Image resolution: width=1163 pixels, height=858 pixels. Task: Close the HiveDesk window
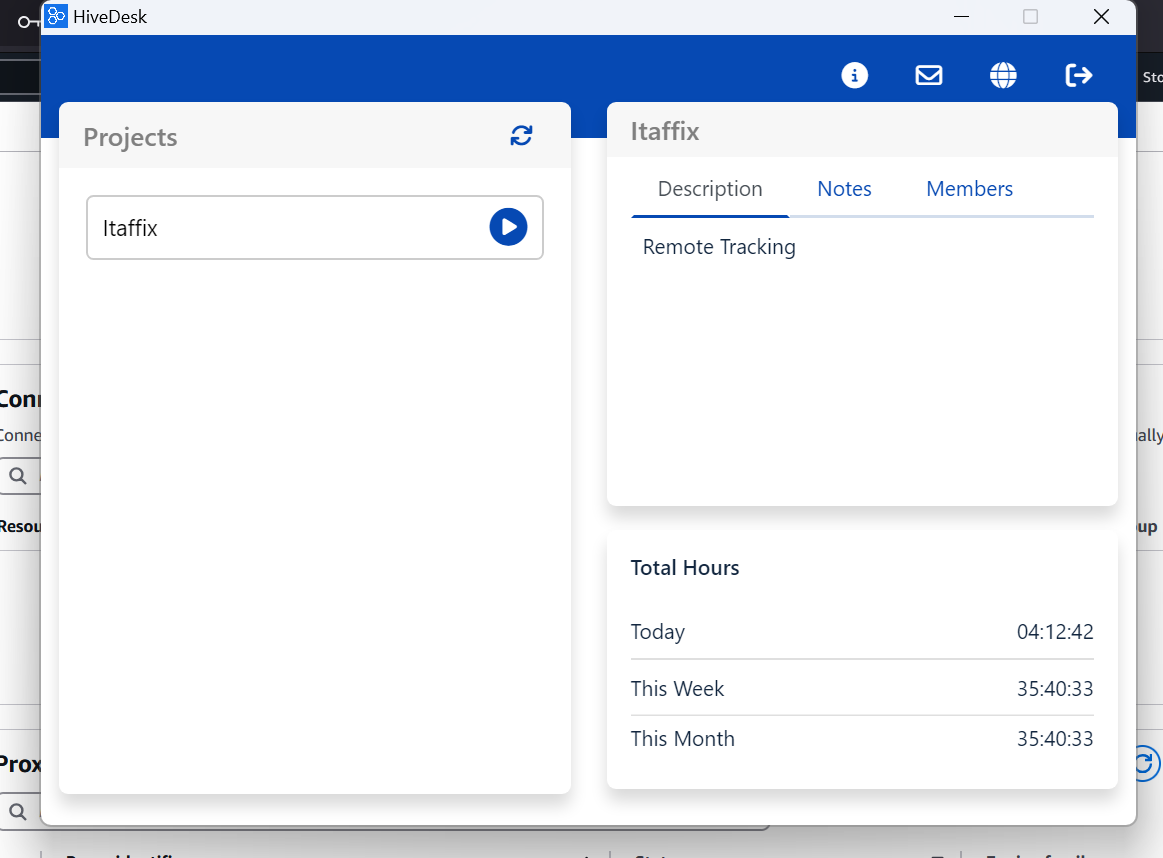point(1101,16)
